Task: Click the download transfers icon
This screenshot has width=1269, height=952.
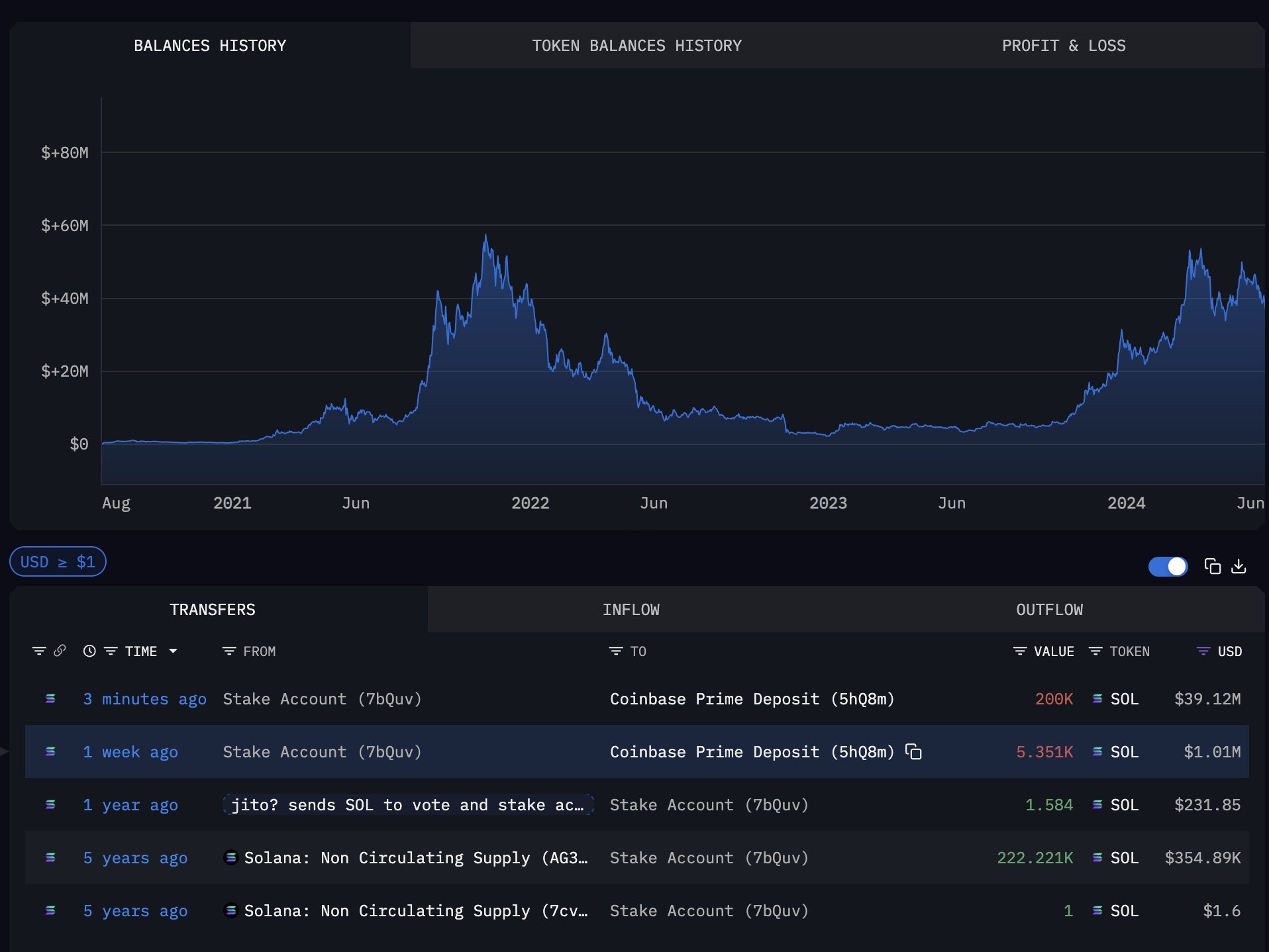Action: pyautogui.click(x=1239, y=567)
